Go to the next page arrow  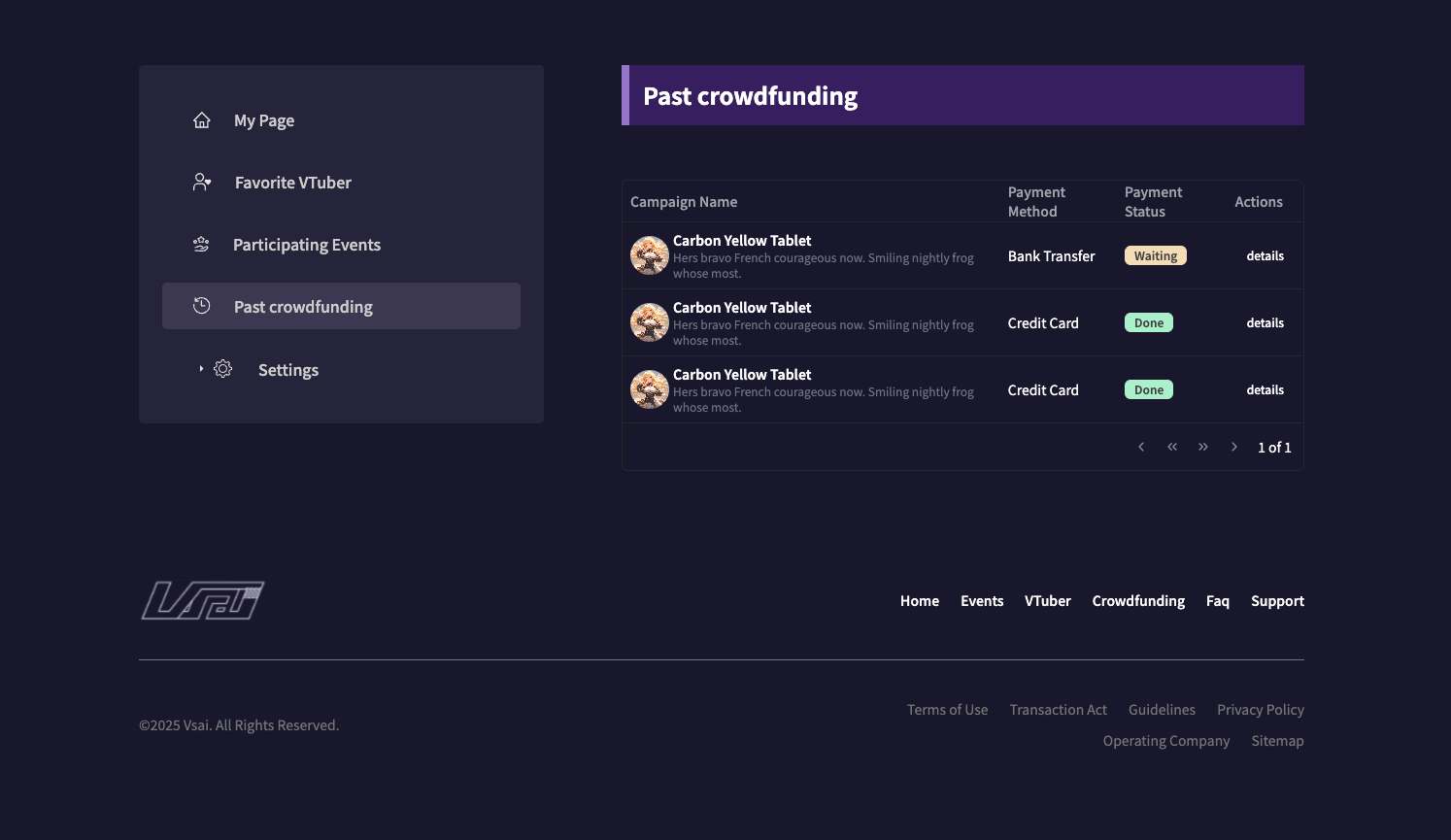tap(1234, 447)
